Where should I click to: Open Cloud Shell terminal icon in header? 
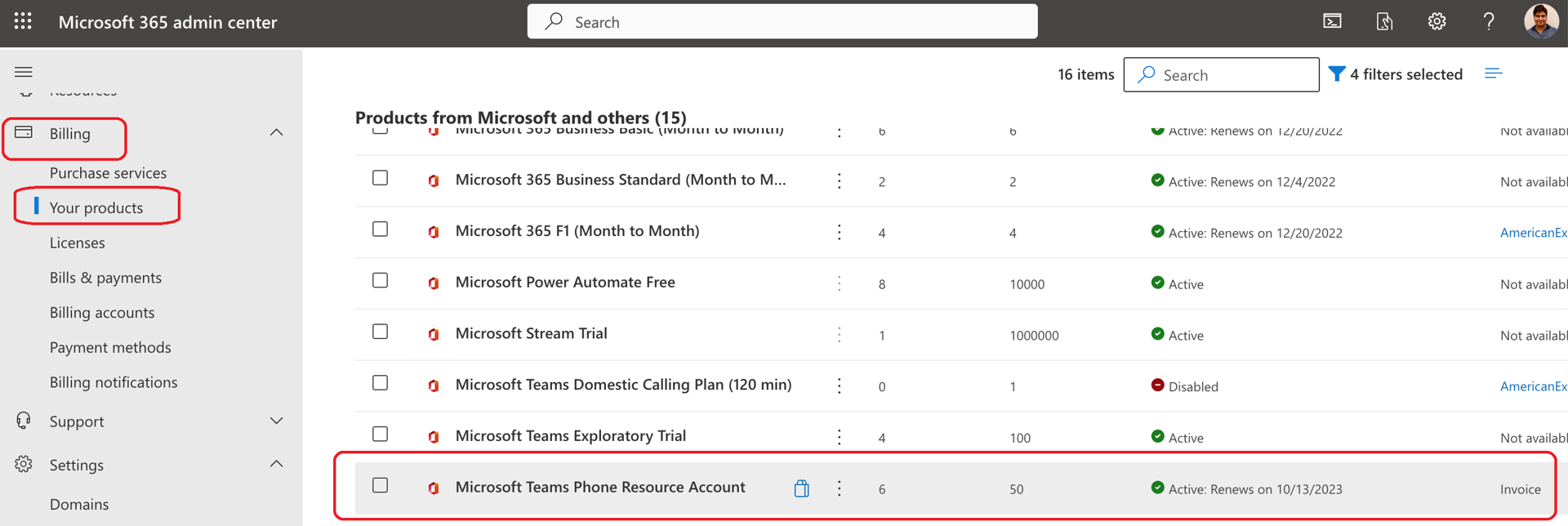point(1332,22)
